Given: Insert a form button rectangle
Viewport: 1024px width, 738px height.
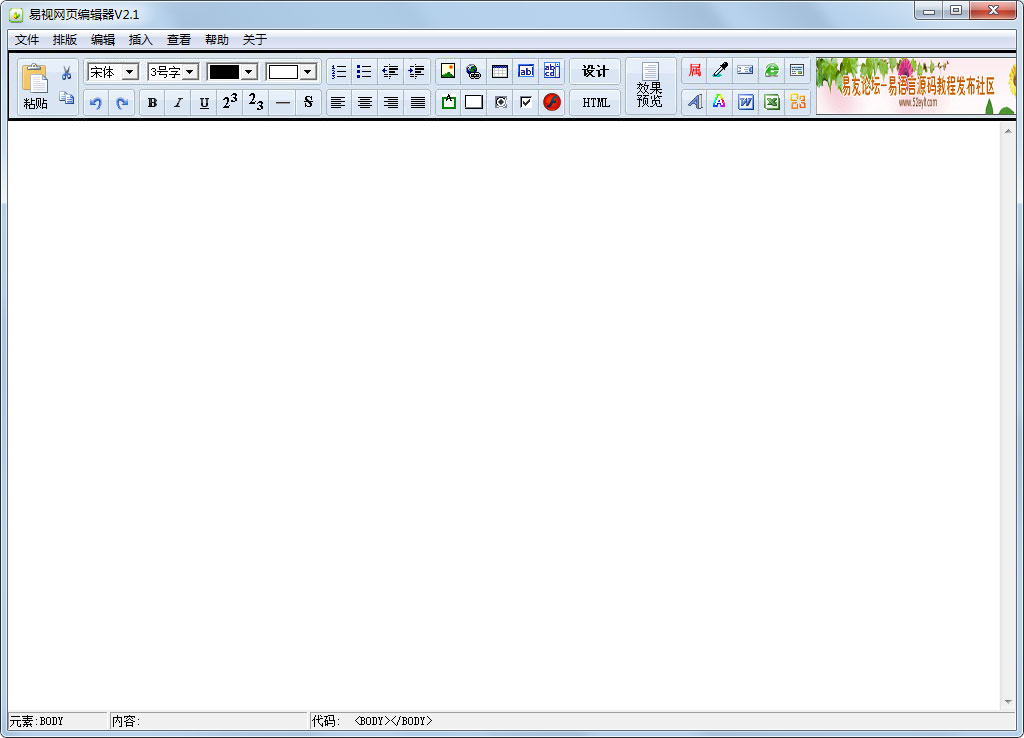Looking at the screenshot, I should coord(474,102).
